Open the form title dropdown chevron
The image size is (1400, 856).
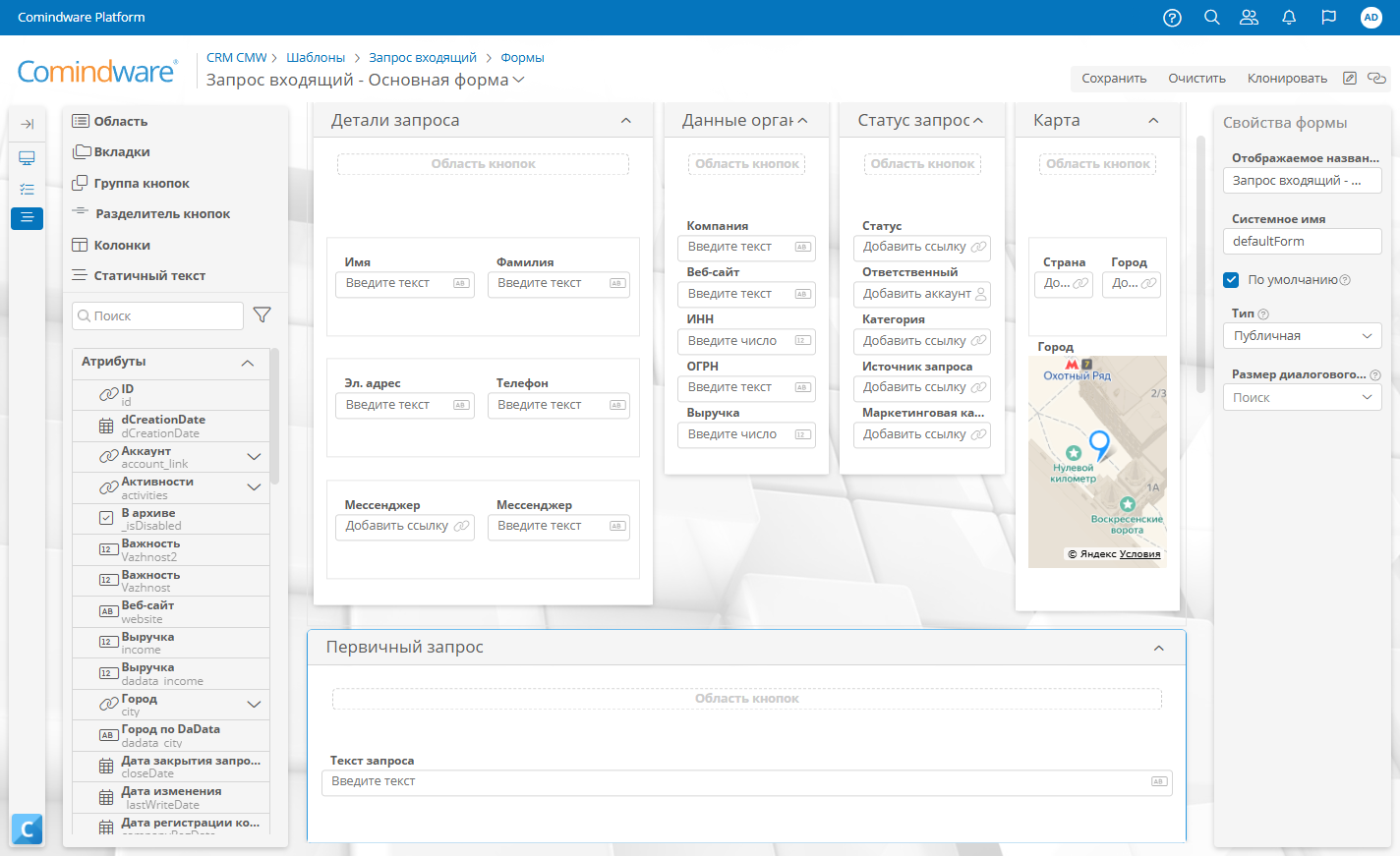coord(519,81)
